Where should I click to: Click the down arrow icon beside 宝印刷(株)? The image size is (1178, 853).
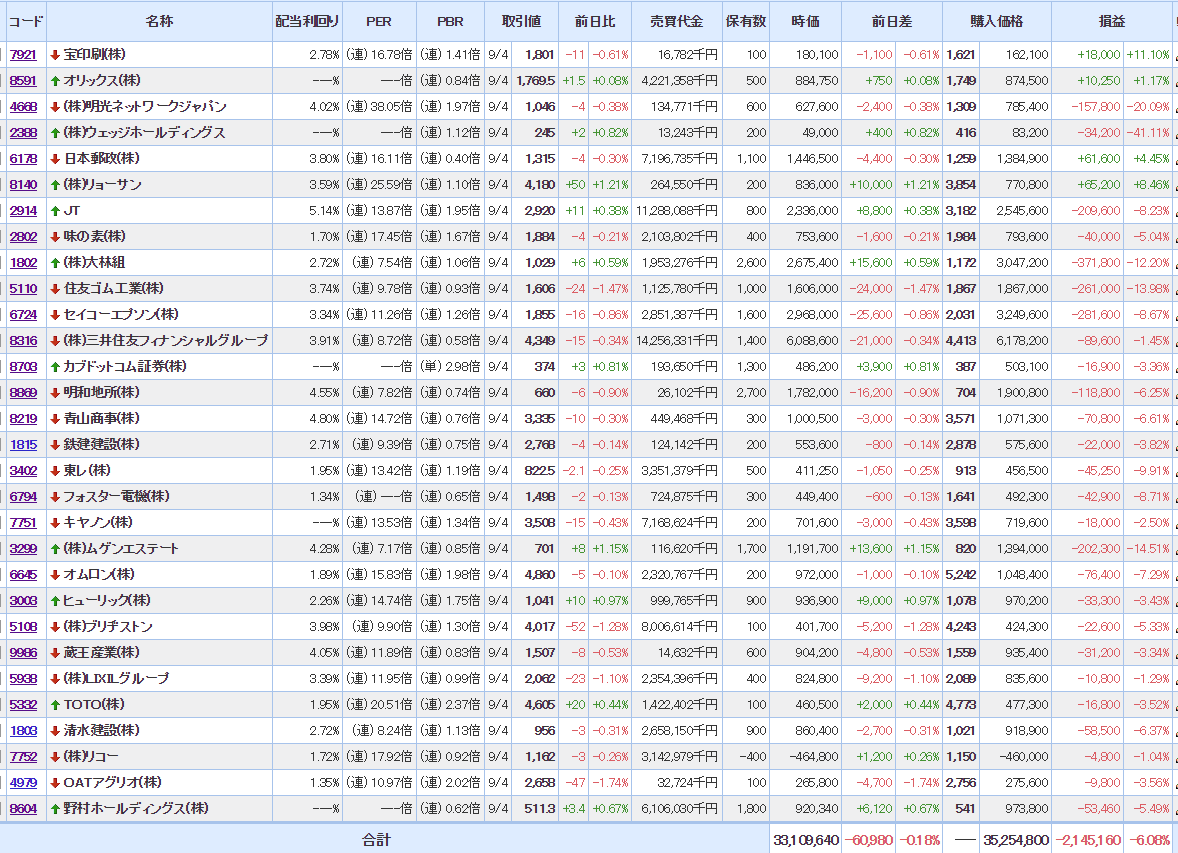(55, 55)
